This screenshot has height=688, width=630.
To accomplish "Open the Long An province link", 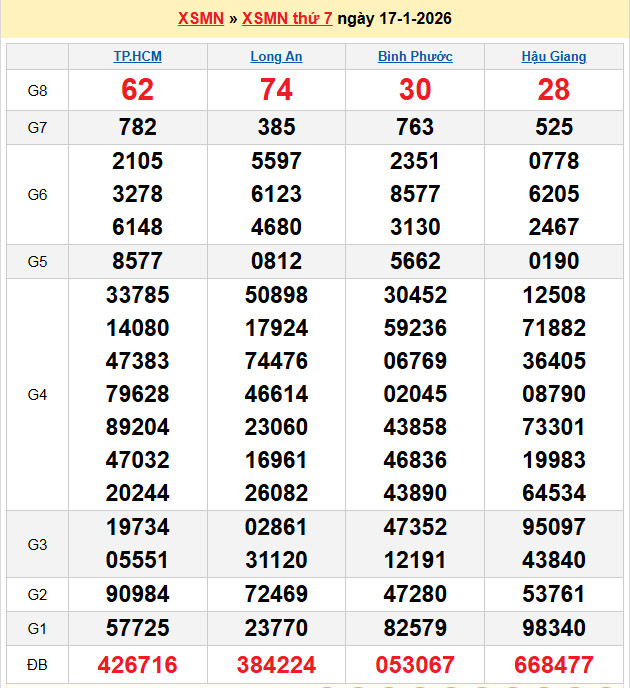I will click(x=276, y=57).
